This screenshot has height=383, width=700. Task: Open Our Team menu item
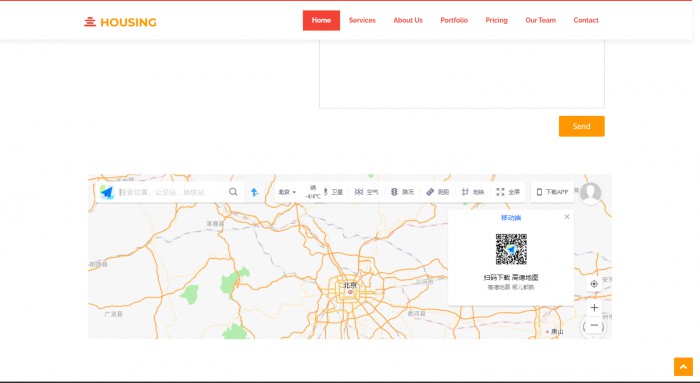[x=541, y=20]
